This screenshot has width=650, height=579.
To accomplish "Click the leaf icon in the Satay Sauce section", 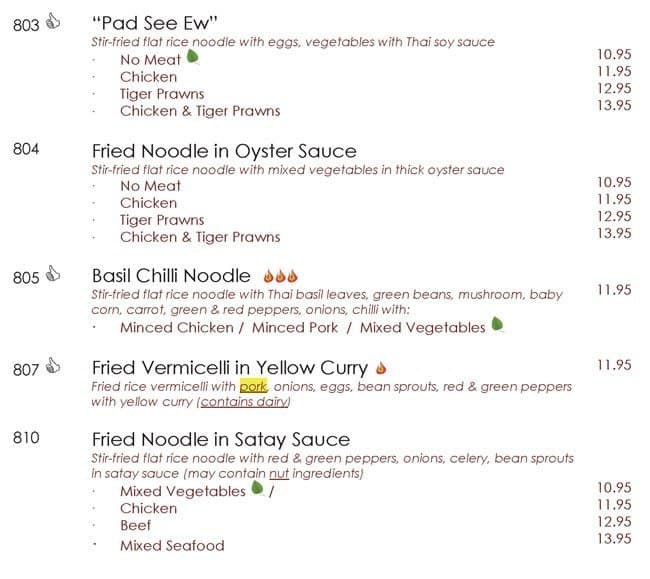I will coord(257,489).
